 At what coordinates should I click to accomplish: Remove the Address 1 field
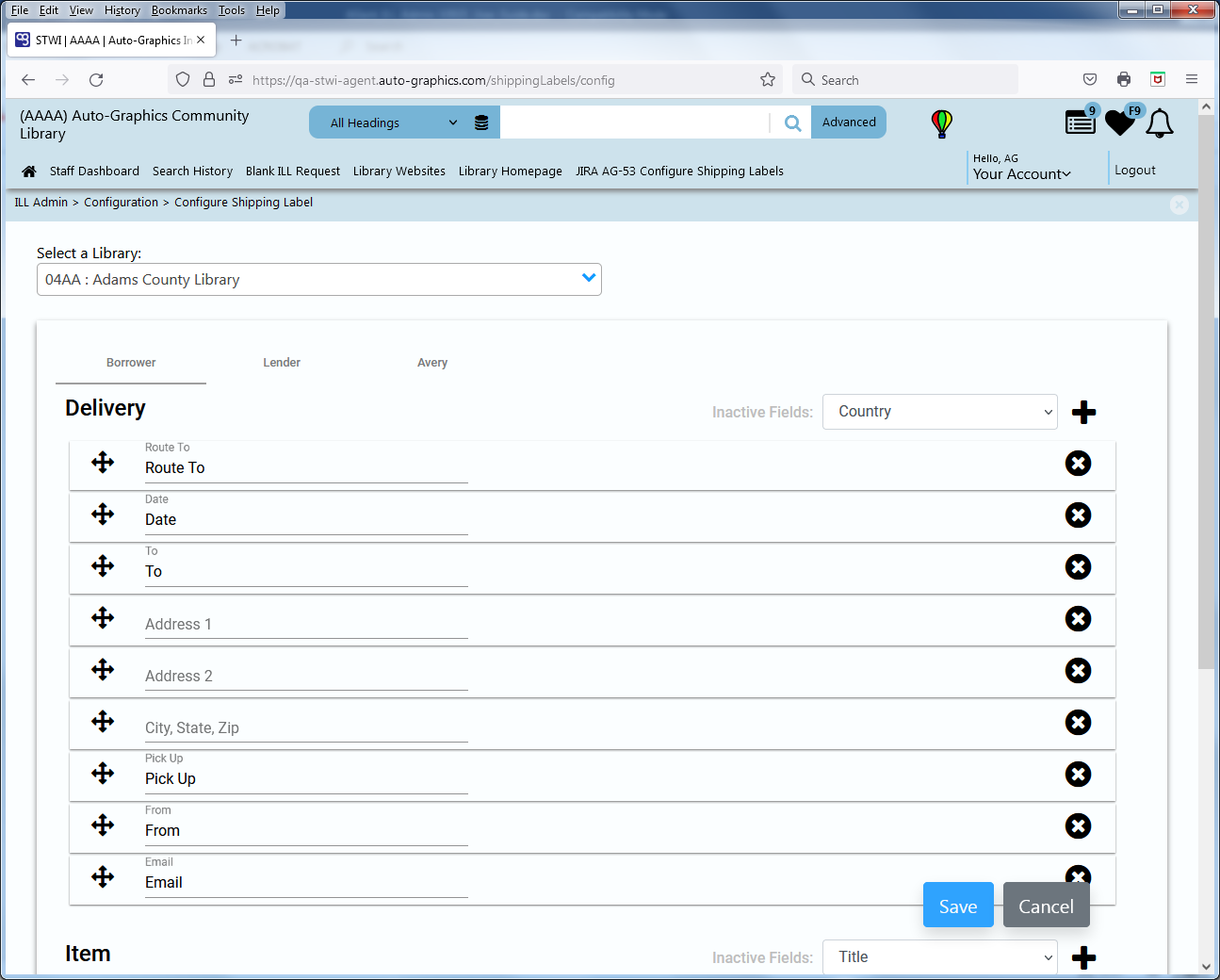tap(1078, 619)
